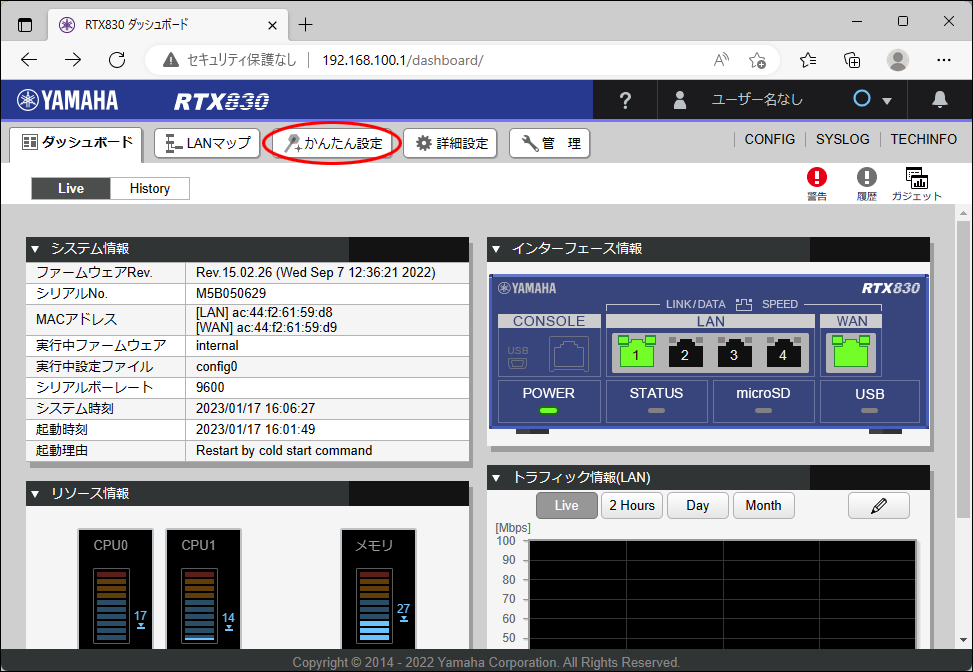The image size is (973, 672).
Task: Click the microSD indicator
Action: point(763,411)
